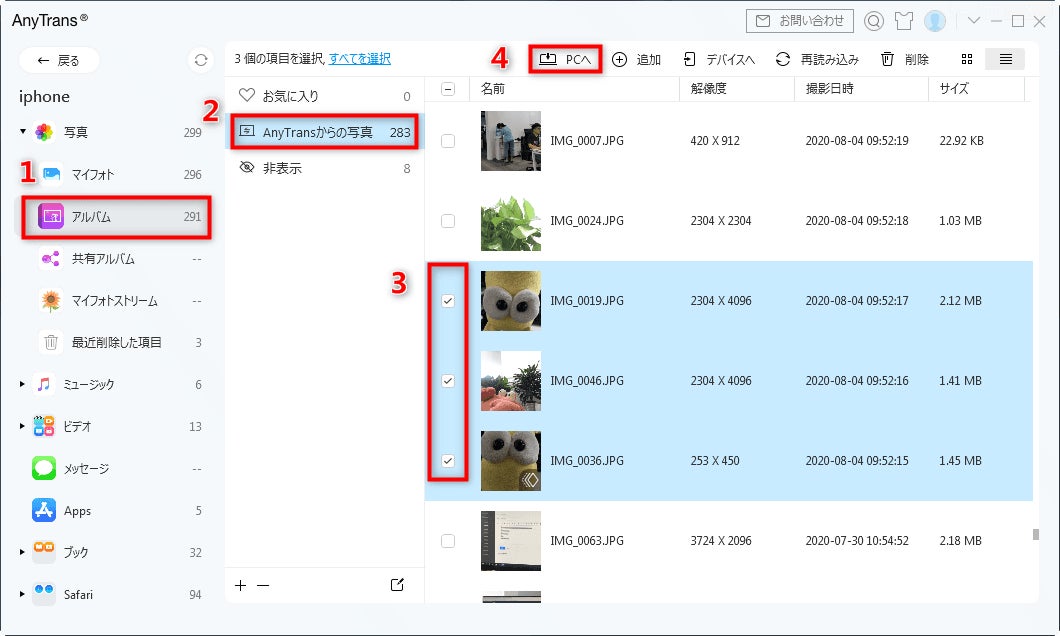
Task: Select アルバム album in the sidebar
Action: tap(112, 216)
